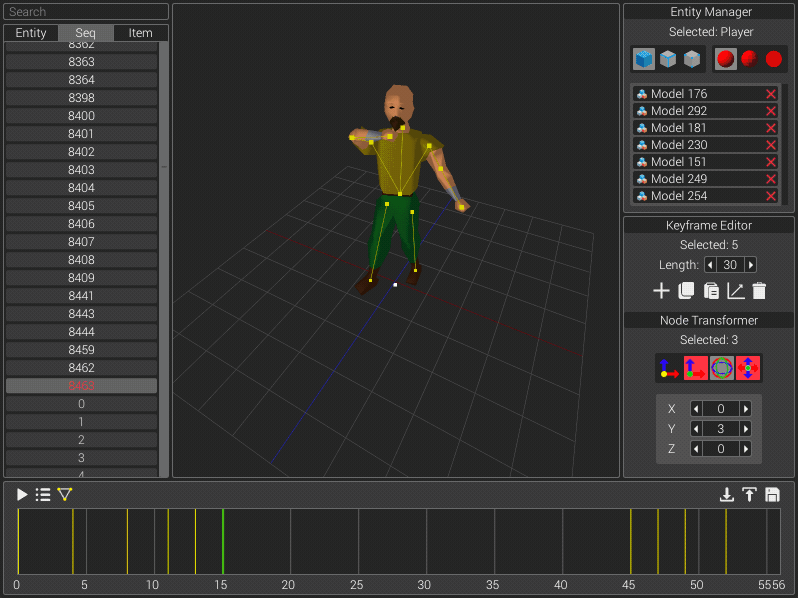Click the Length input field showing 30
This screenshot has height=598, width=798.
pyautogui.click(x=730, y=265)
